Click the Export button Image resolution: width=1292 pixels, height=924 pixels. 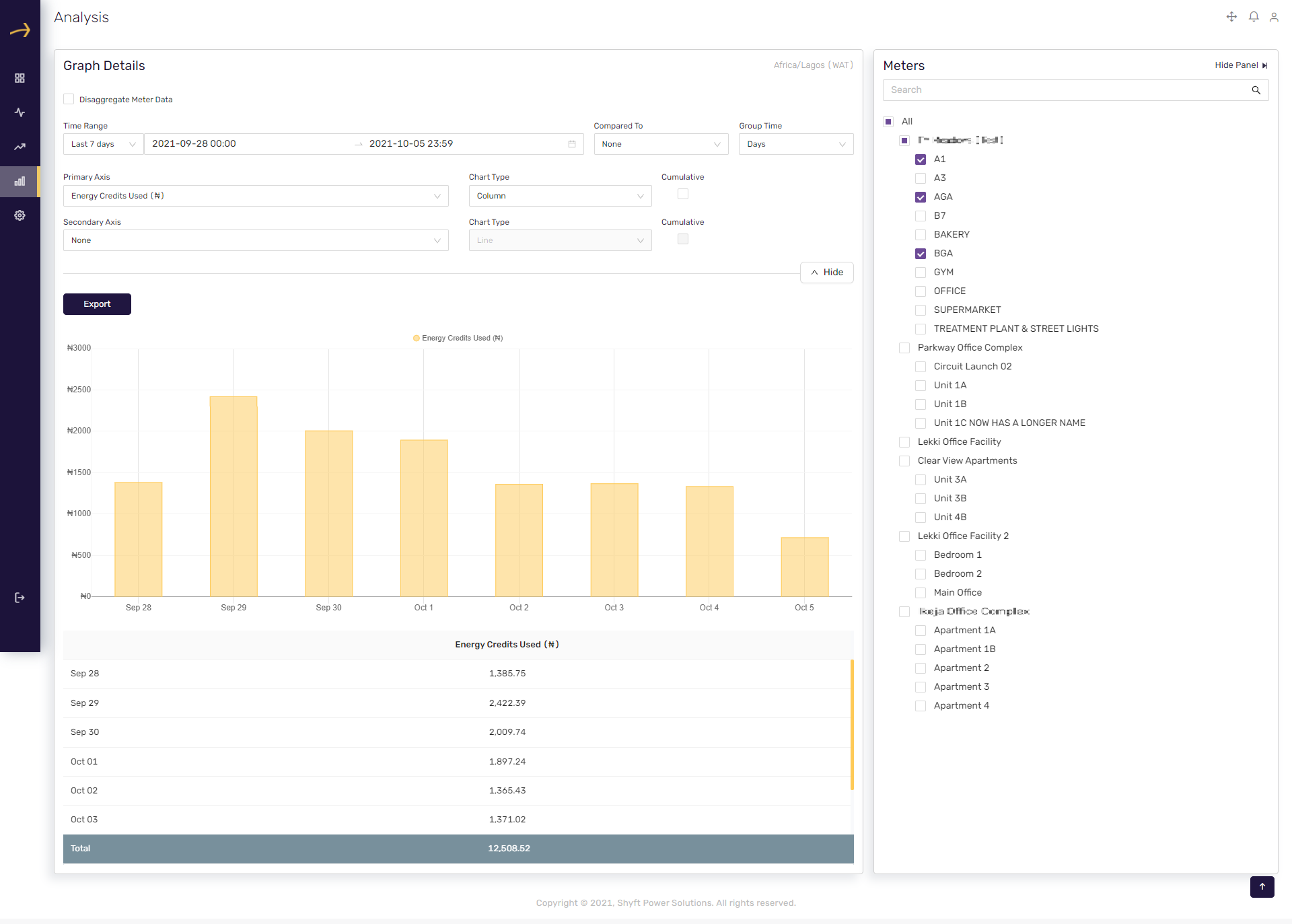click(97, 304)
